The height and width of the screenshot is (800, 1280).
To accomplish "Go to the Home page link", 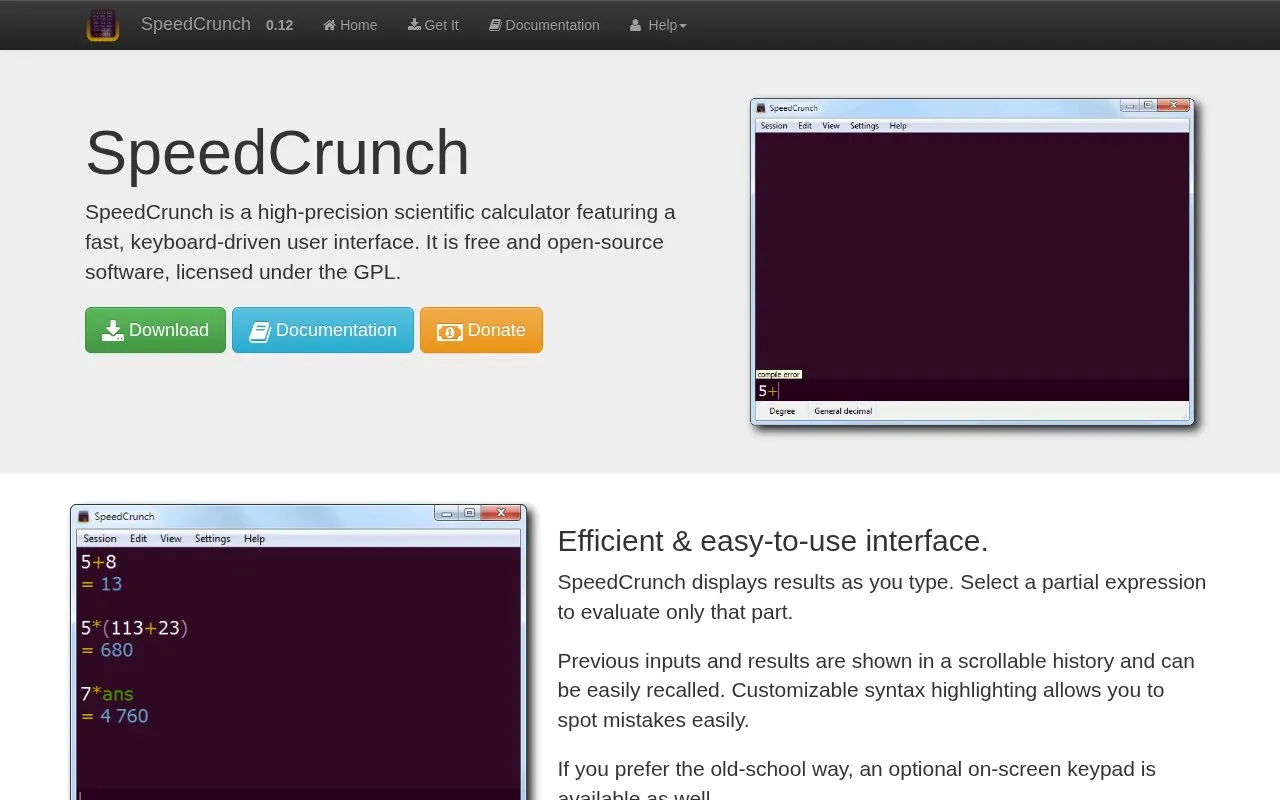I will pos(350,25).
